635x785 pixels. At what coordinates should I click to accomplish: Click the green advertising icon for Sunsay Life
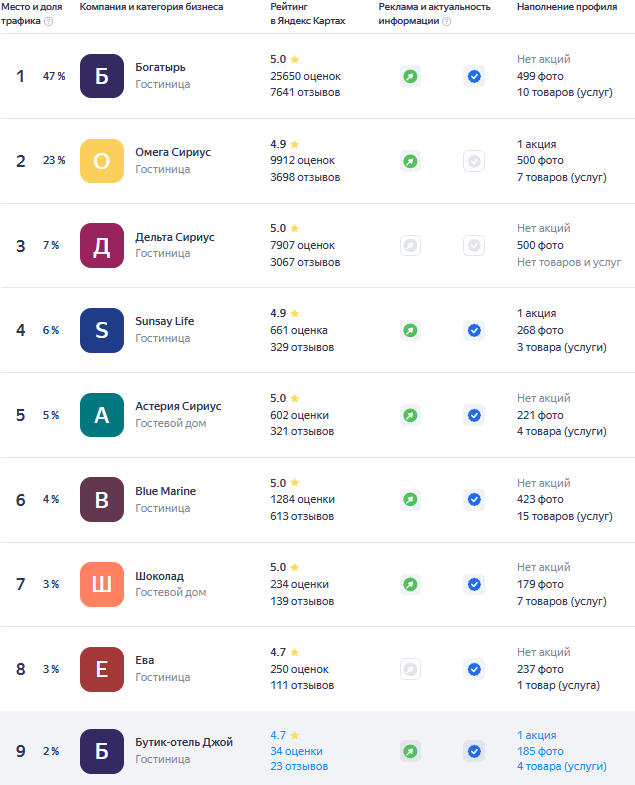coord(410,330)
